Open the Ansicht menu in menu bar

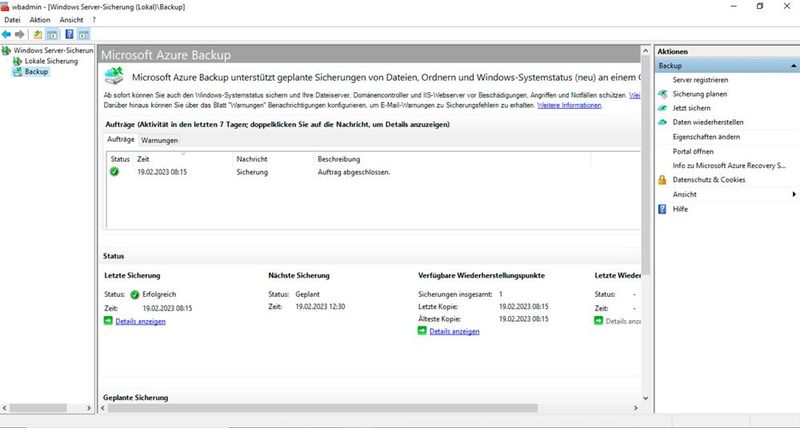tap(71, 20)
